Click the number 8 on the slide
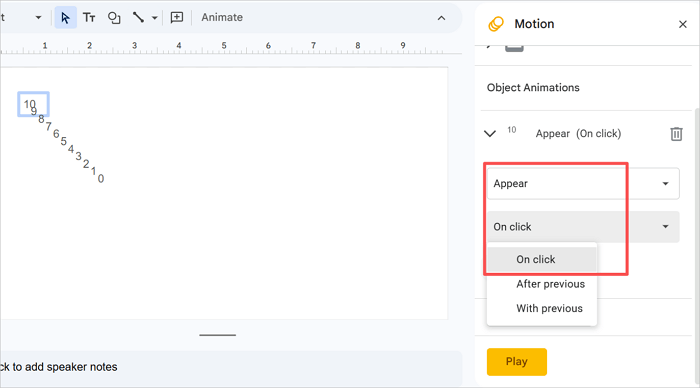Screen dimensions: 700x388 coord(41,119)
